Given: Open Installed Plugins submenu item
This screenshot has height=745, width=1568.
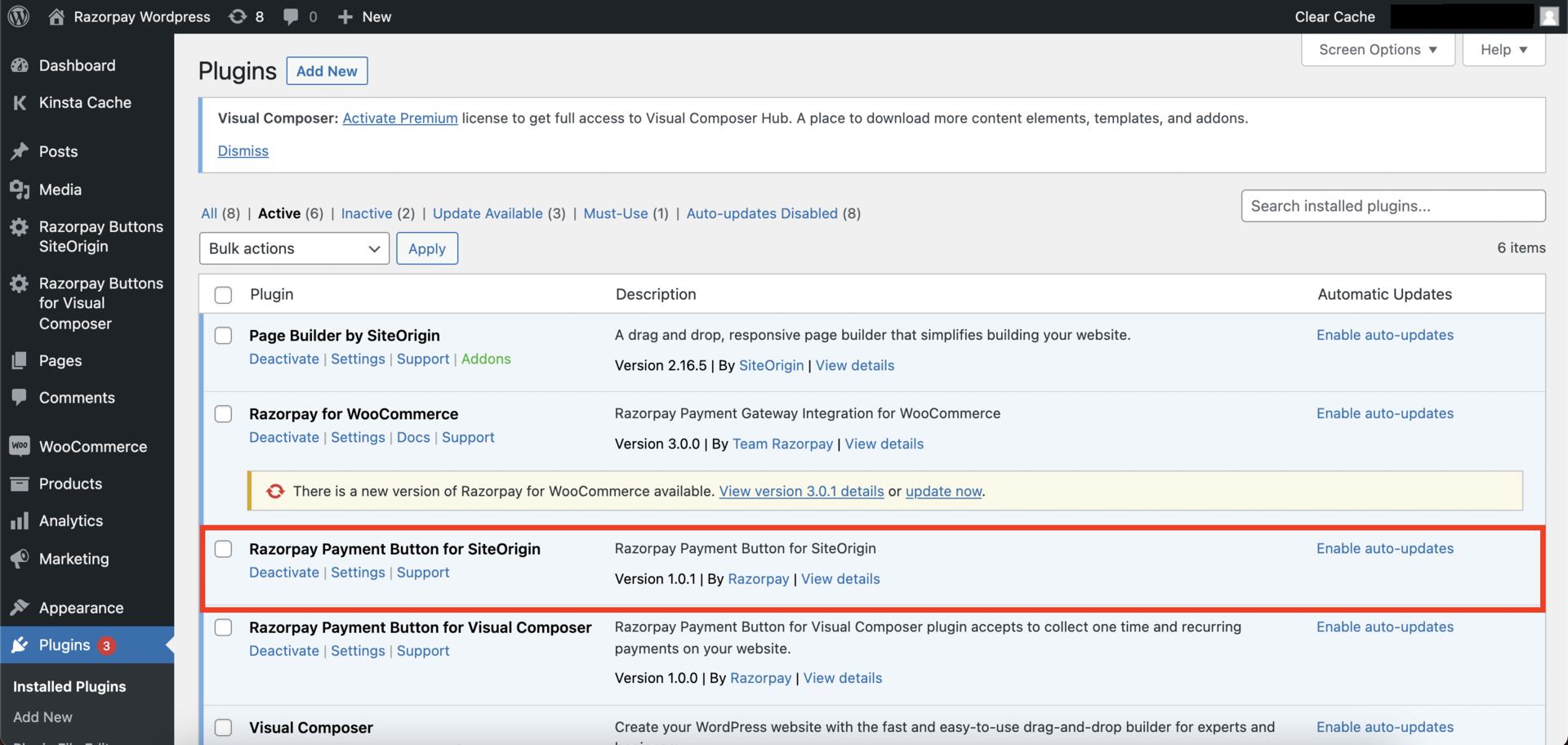Looking at the screenshot, I should (69, 686).
